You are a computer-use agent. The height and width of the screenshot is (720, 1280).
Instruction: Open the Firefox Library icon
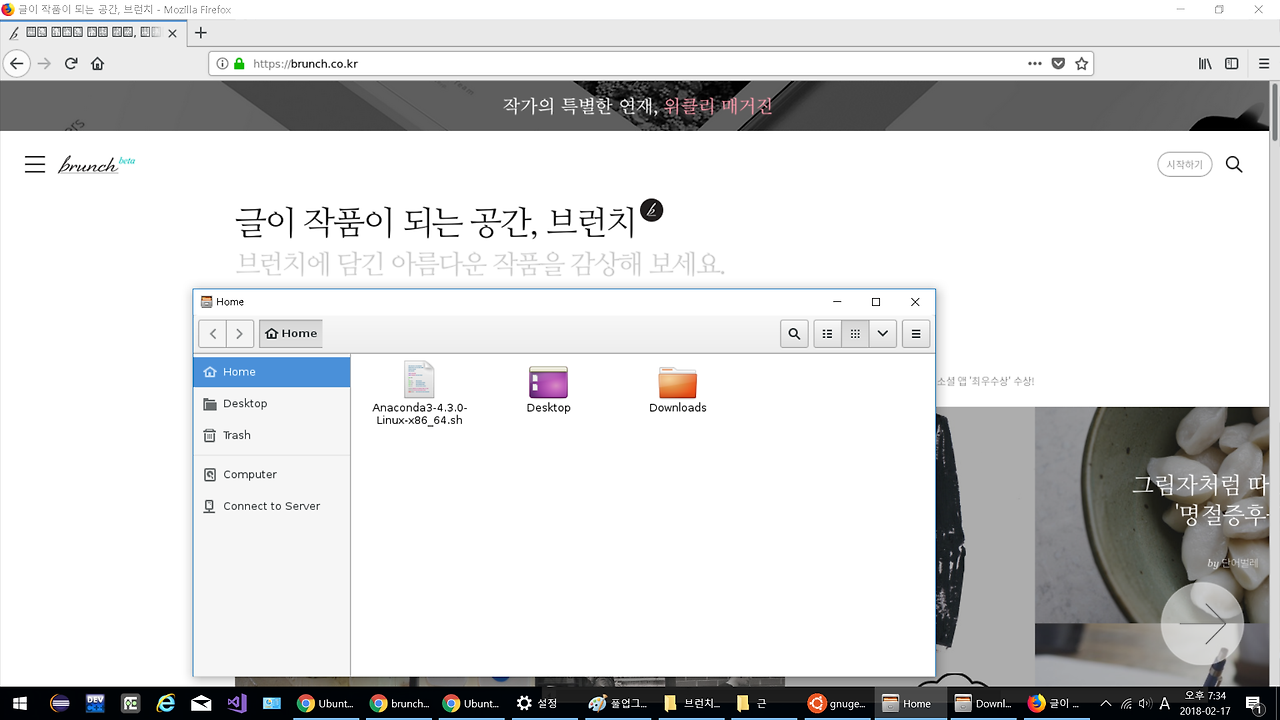tap(1205, 63)
